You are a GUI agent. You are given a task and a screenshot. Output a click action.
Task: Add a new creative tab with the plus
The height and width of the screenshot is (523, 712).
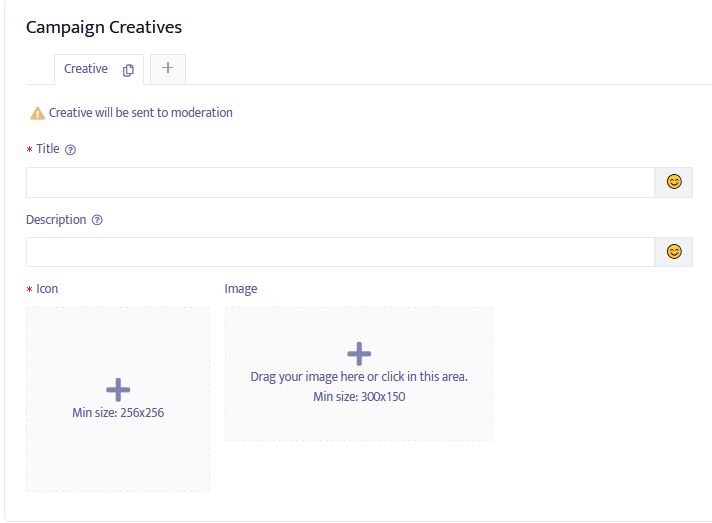click(x=167, y=68)
